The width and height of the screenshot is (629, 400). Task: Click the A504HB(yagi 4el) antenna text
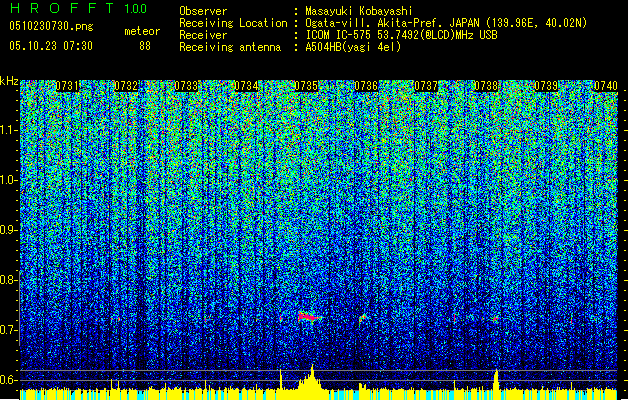(x=353, y=47)
